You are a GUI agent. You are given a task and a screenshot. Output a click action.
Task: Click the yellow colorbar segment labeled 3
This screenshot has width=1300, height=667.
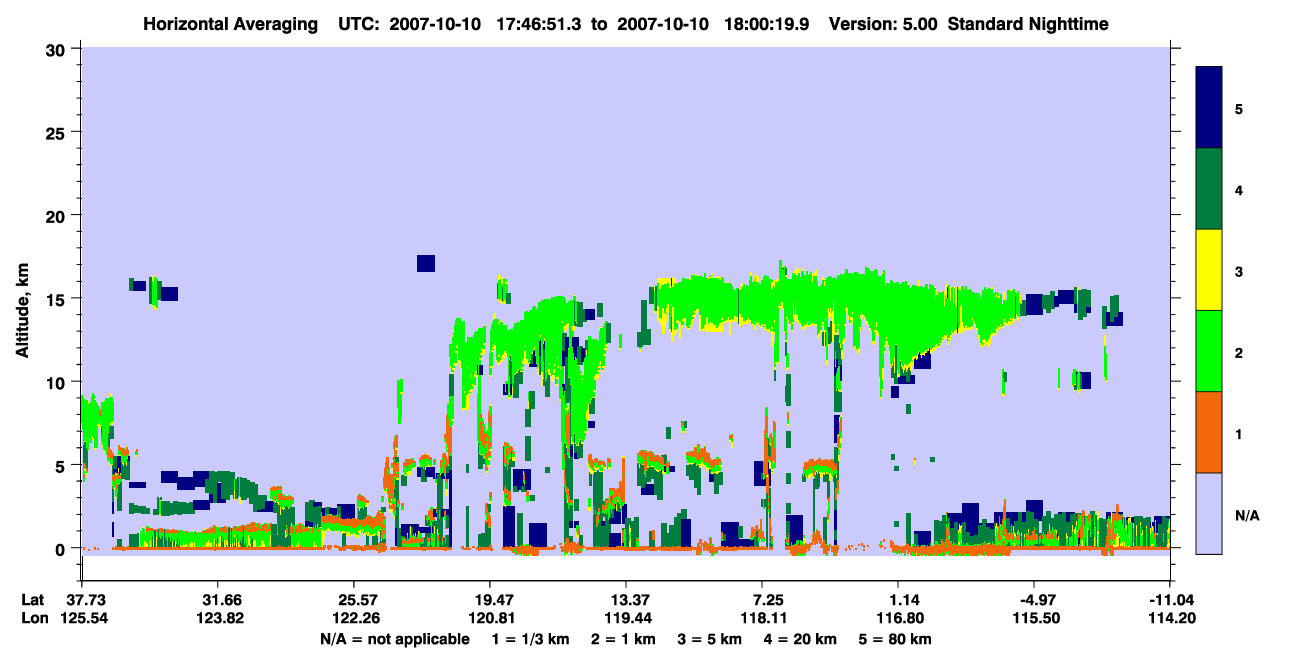tap(1209, 270)
